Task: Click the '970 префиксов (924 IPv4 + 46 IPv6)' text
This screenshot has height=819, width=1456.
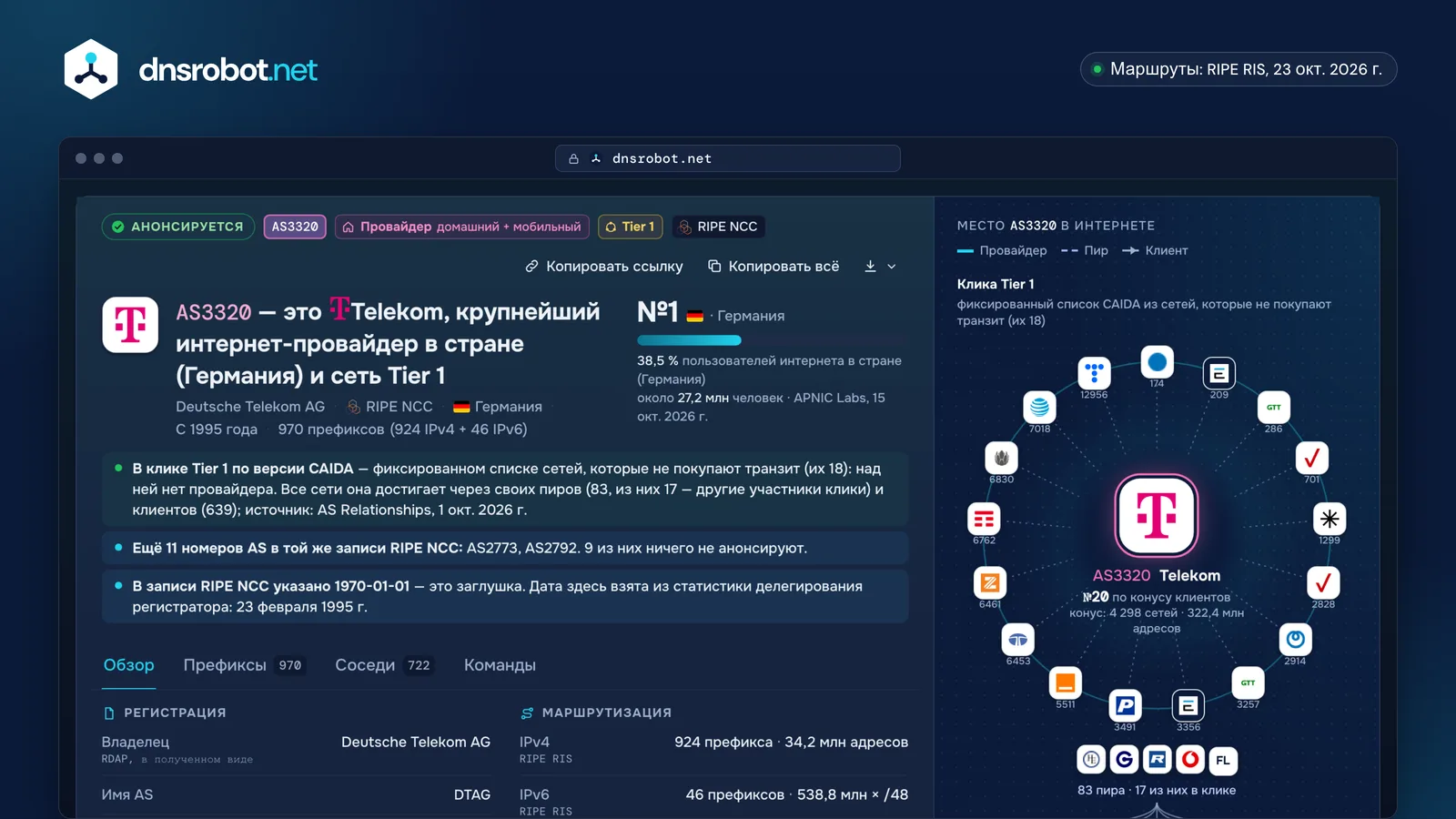Action: (x=402, y=429)
